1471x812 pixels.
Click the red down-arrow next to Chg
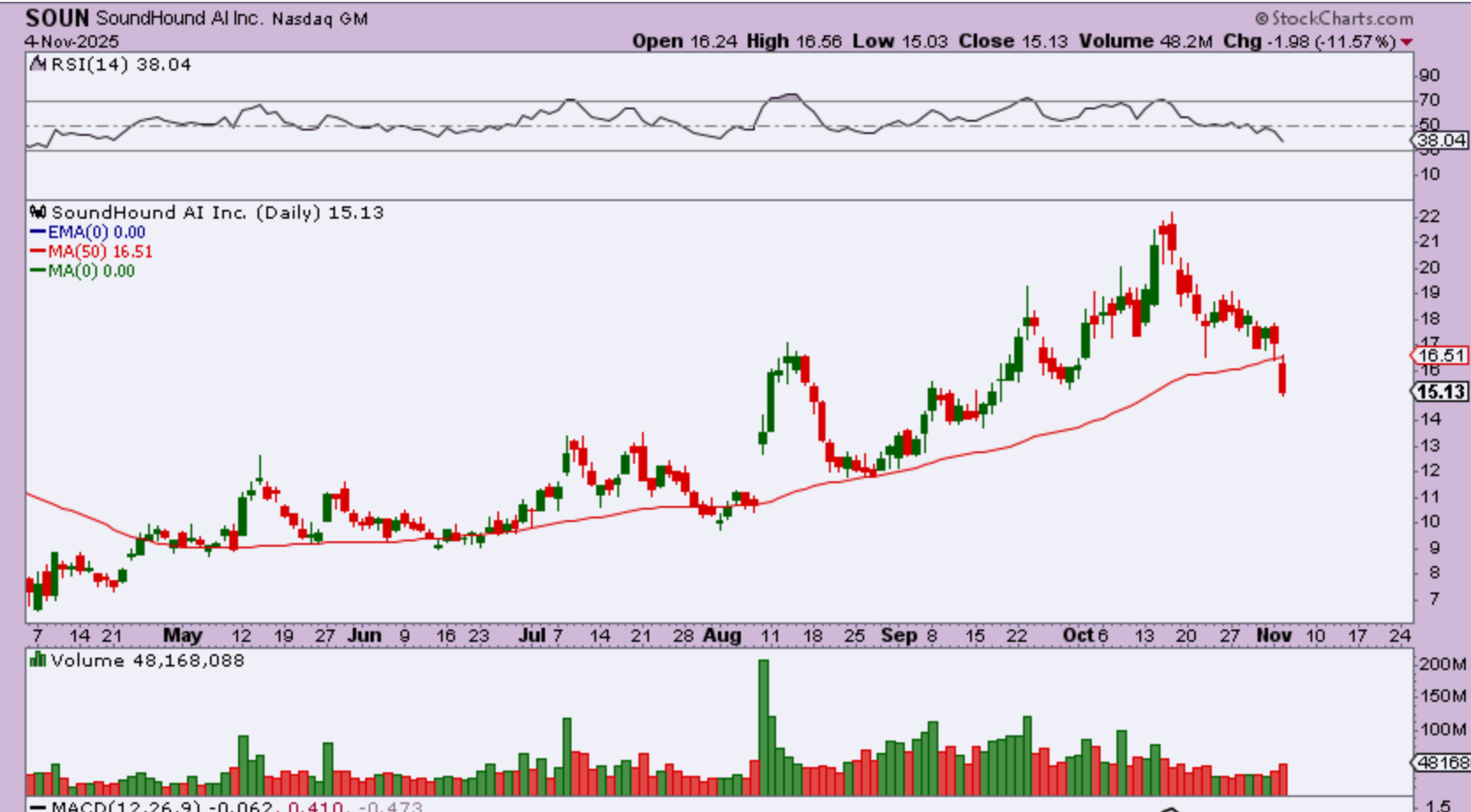point(1407,42)
